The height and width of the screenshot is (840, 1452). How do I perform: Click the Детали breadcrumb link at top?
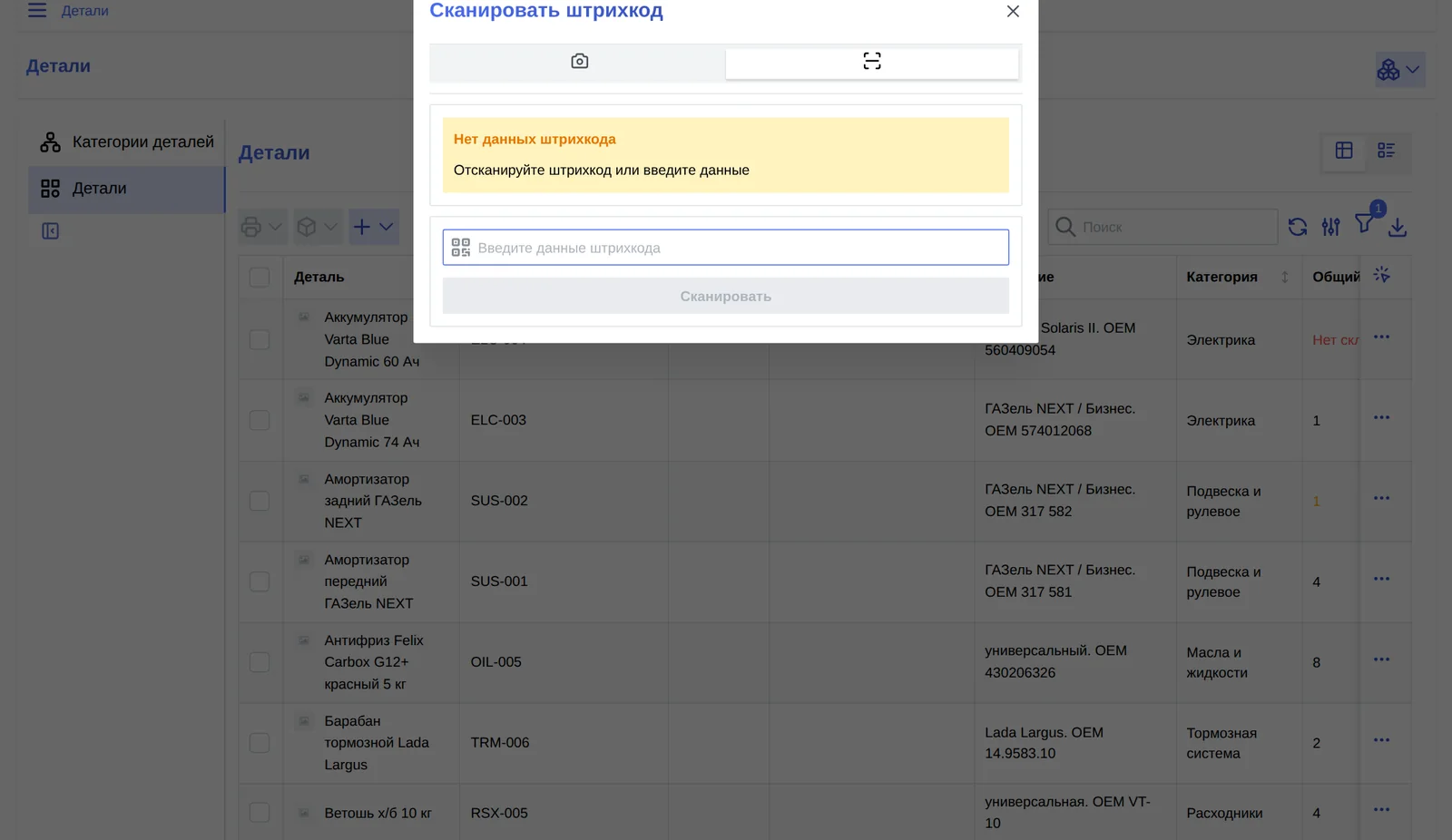tap(85, 11)
